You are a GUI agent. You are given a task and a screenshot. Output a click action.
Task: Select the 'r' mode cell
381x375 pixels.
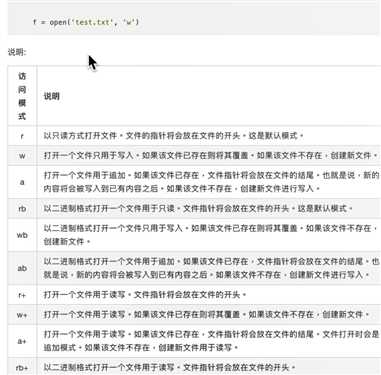(x=22, y=136)
